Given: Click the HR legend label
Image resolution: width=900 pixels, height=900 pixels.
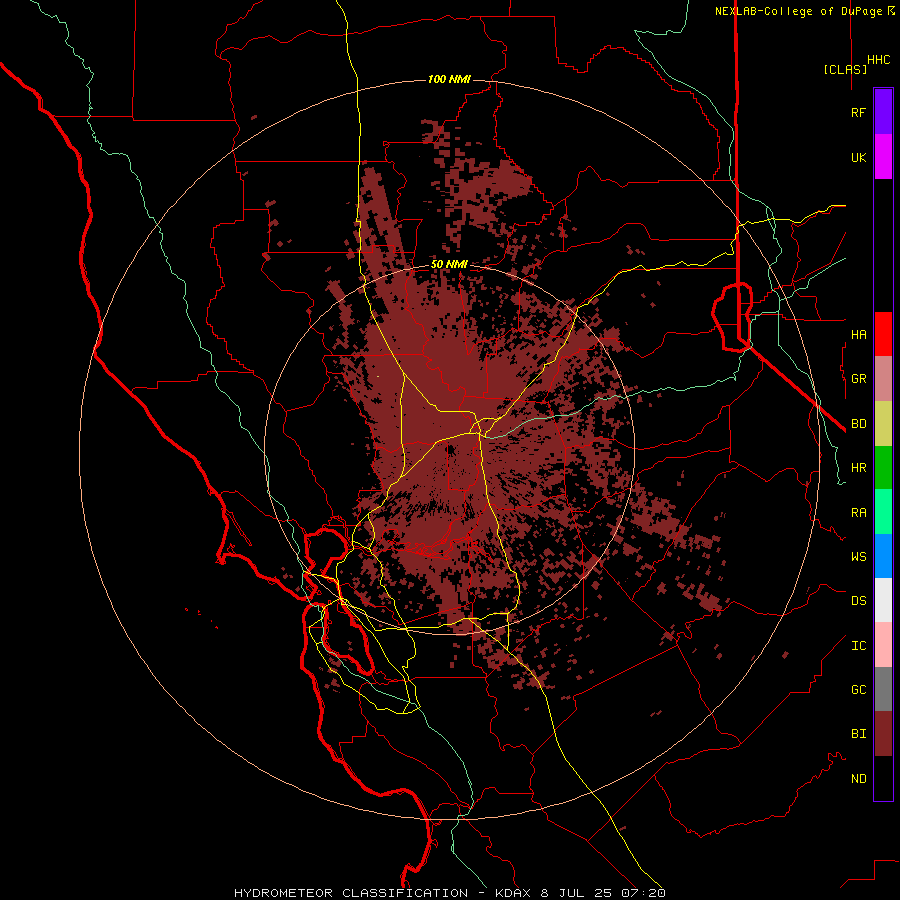Looking at the screenshot, I should pos(858,467).
